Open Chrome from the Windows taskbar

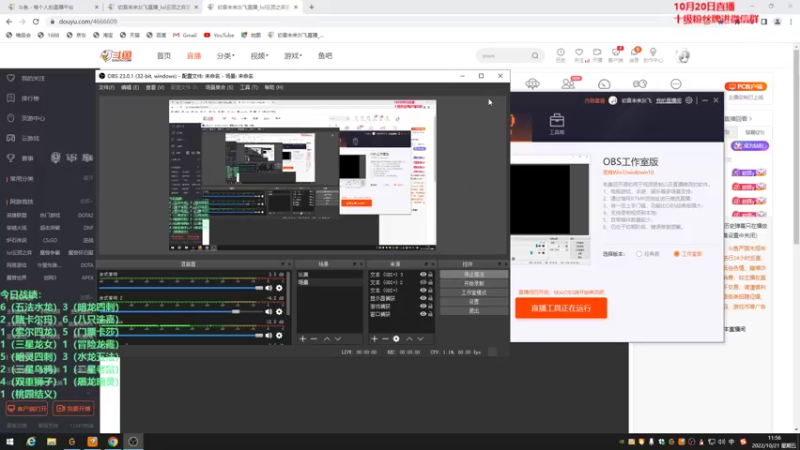(113, 442)
